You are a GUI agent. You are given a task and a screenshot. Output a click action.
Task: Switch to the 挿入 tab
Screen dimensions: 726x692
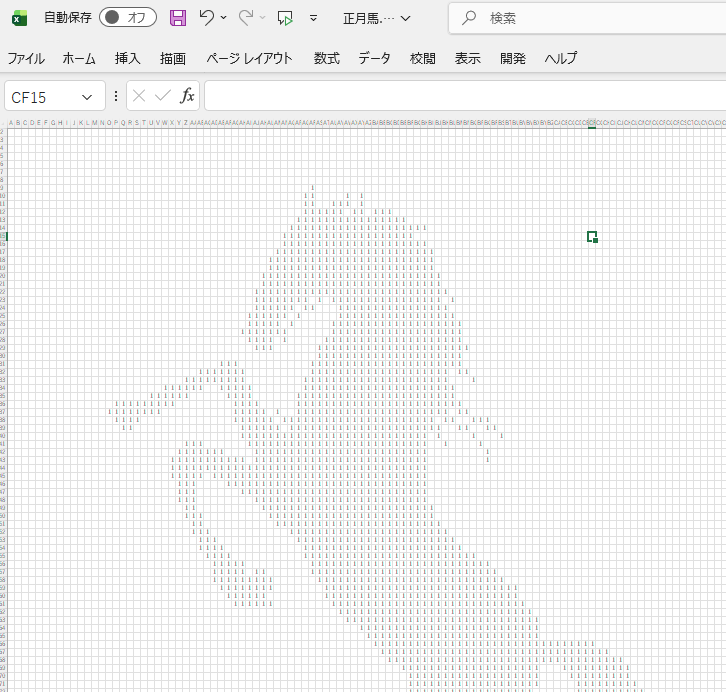point(128,58)
